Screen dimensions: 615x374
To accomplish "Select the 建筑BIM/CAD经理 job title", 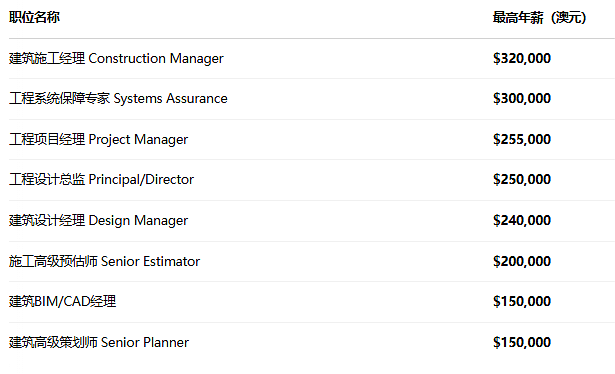I will click(62, 301).
